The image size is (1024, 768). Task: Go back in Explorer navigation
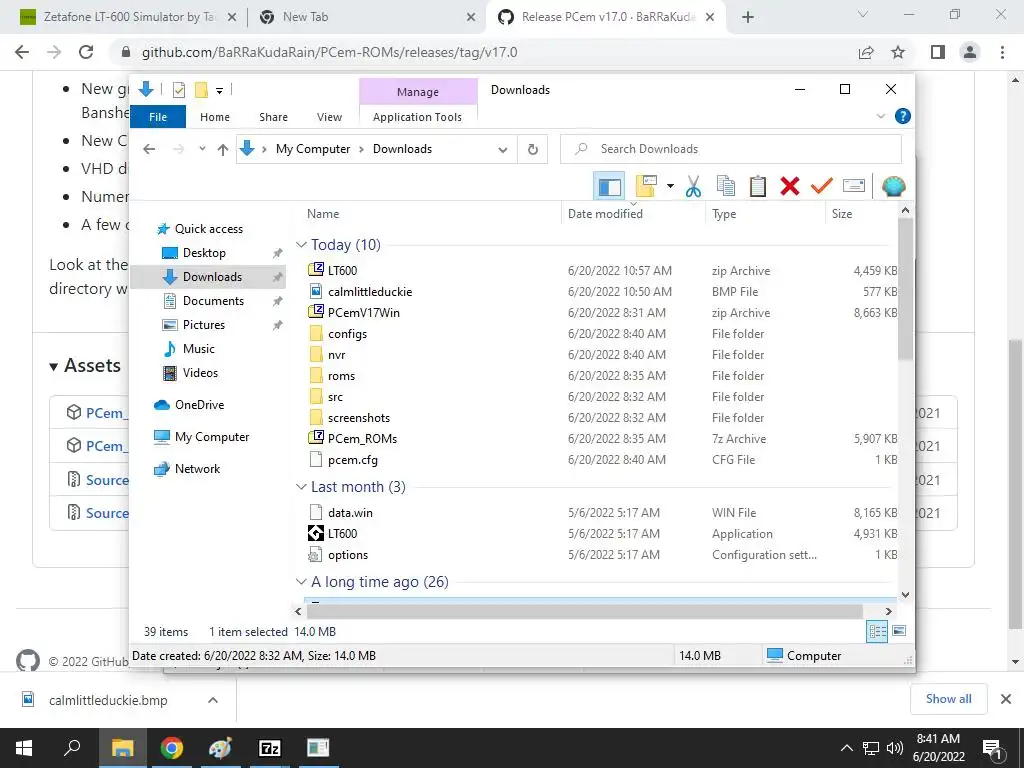coord(149,149)
